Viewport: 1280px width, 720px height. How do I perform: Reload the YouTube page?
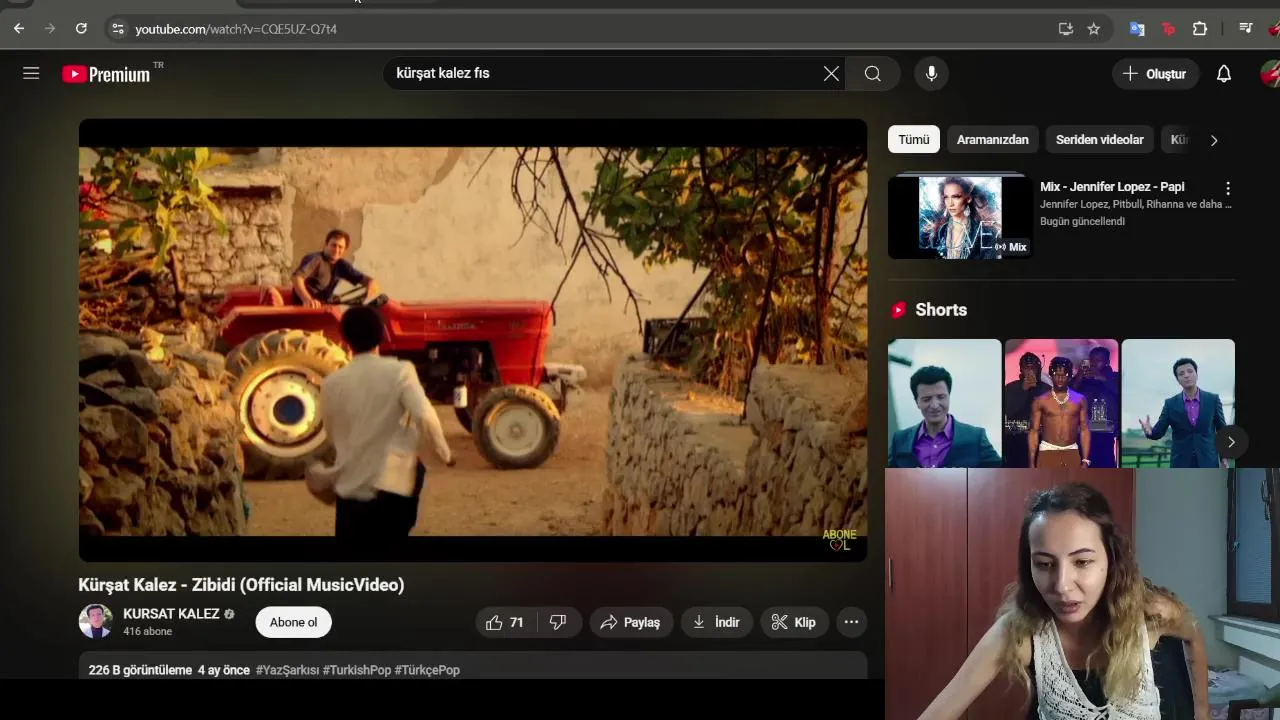pos(81,29)
